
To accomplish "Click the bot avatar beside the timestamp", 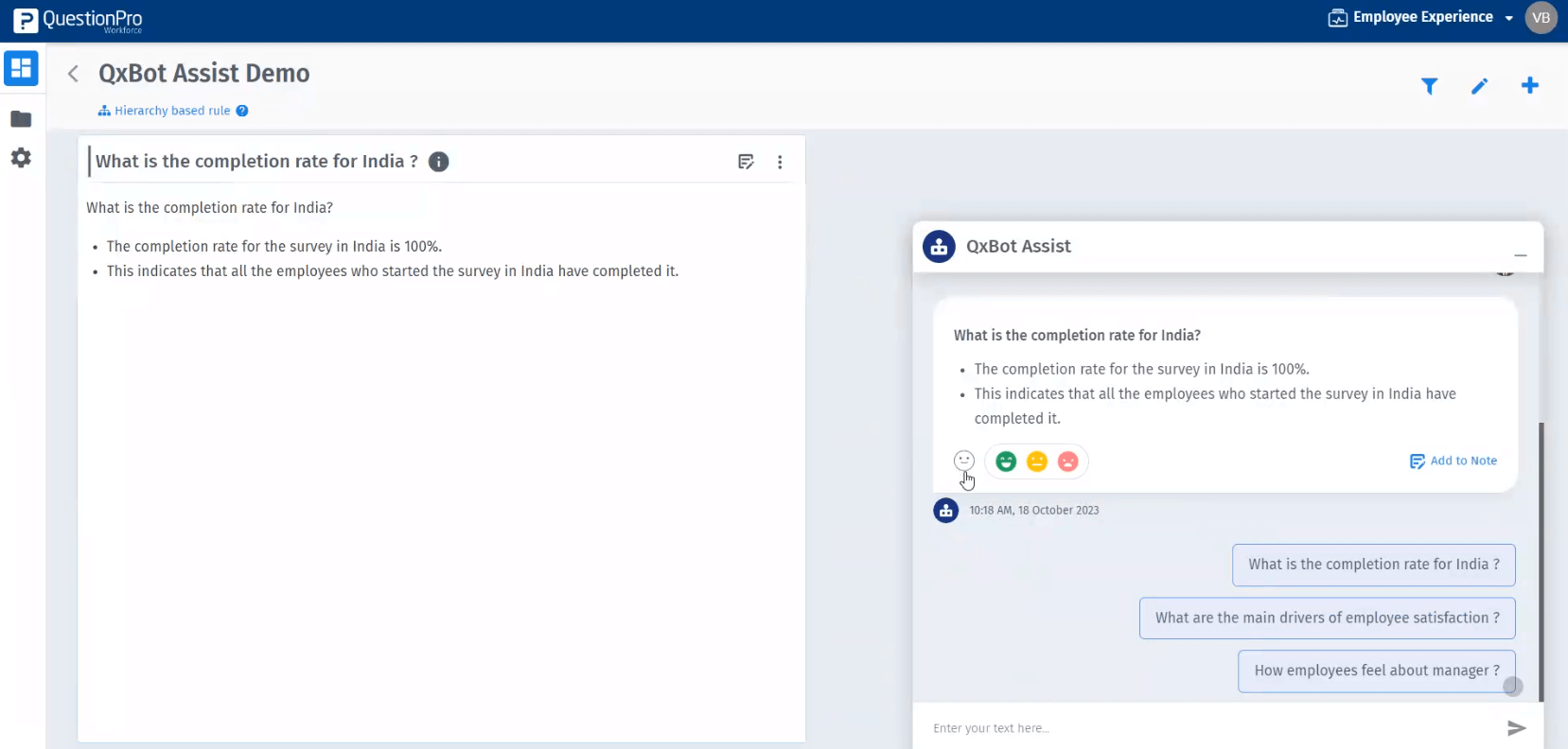I will 946,511.
